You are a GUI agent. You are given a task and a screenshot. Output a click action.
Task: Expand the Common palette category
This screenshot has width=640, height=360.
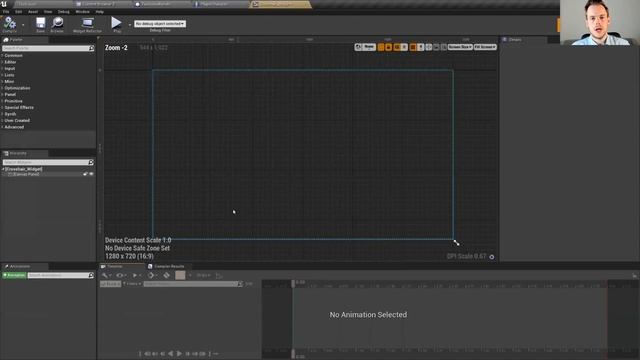point(13,56)
